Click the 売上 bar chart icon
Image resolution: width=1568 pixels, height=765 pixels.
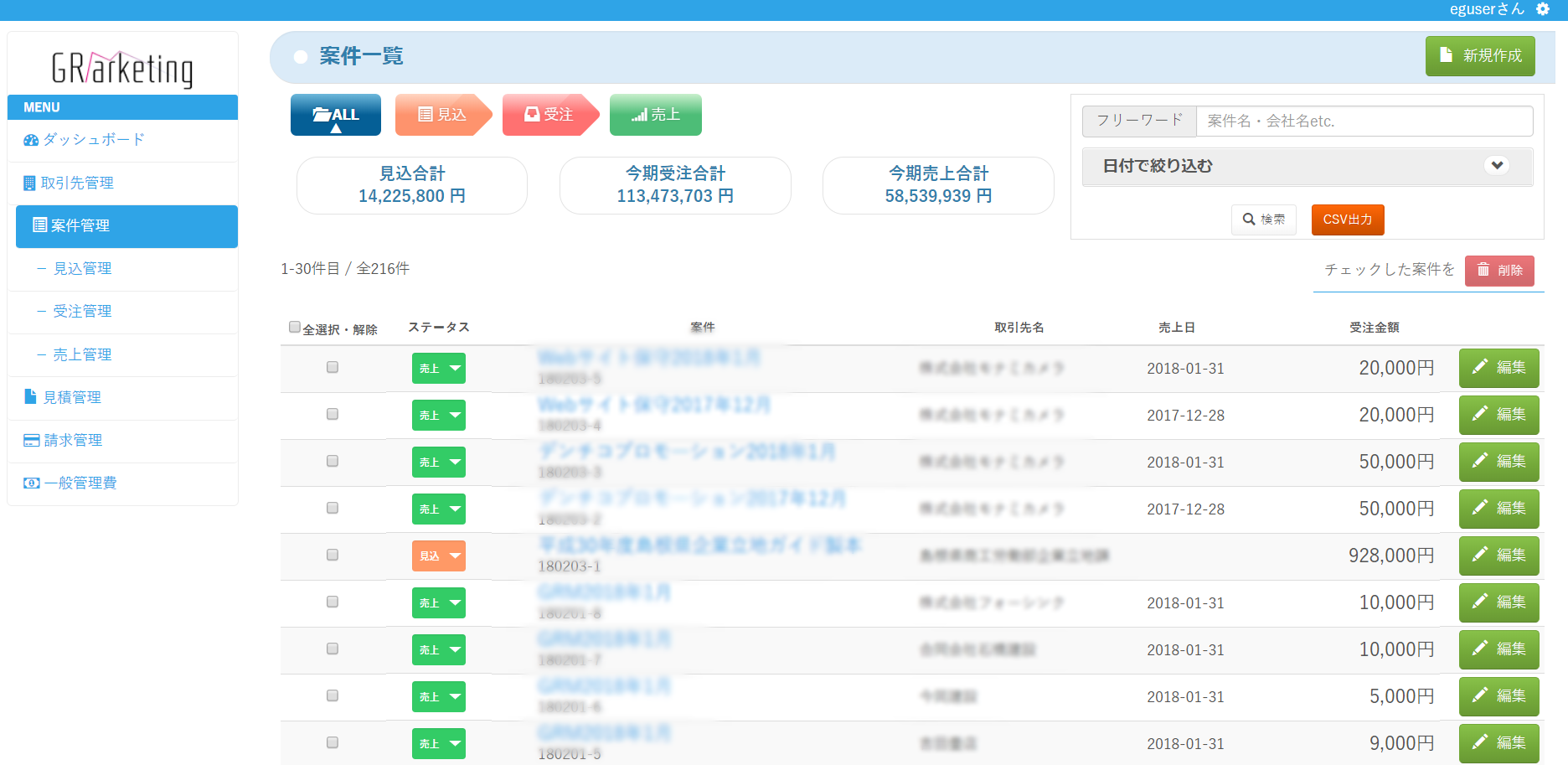click(x=639, y=115)
